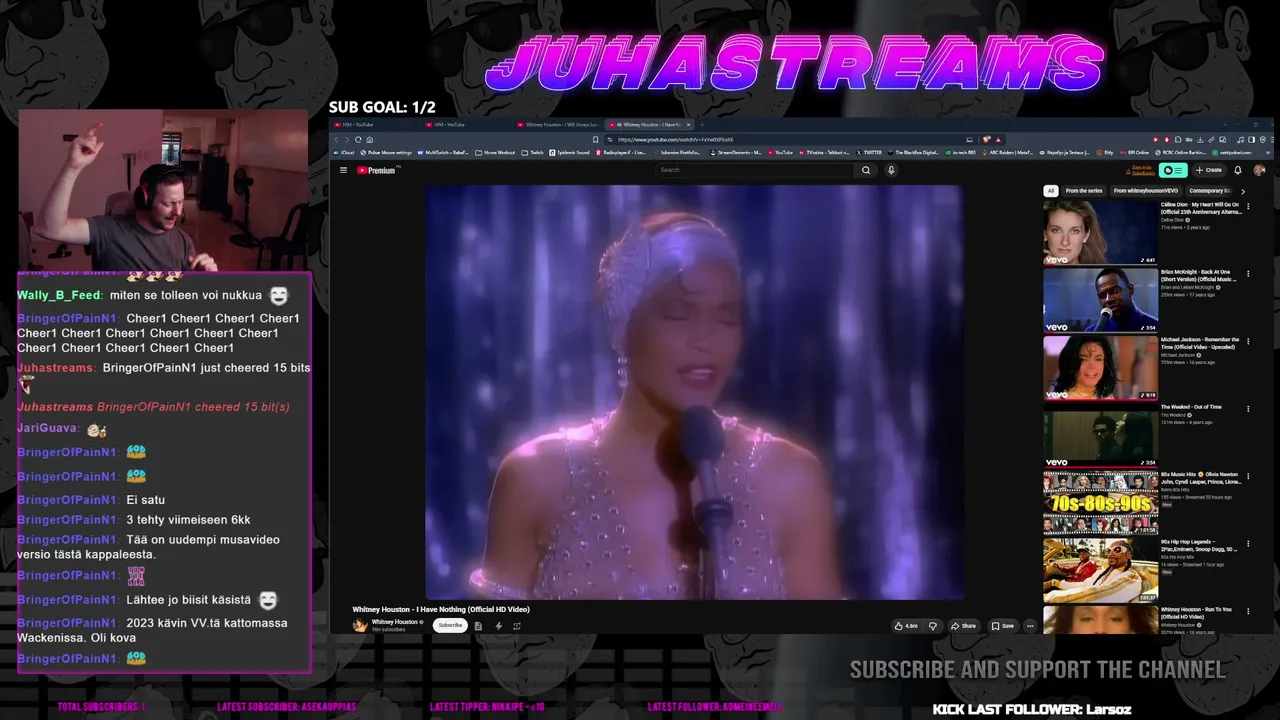1280x720 pixels.
Task: Open the Whitney Houston channel name link
Action: click(395, 622)
